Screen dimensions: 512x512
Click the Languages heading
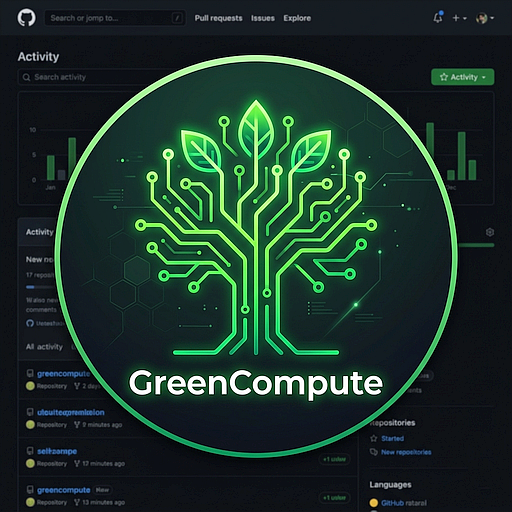point(390,485)
